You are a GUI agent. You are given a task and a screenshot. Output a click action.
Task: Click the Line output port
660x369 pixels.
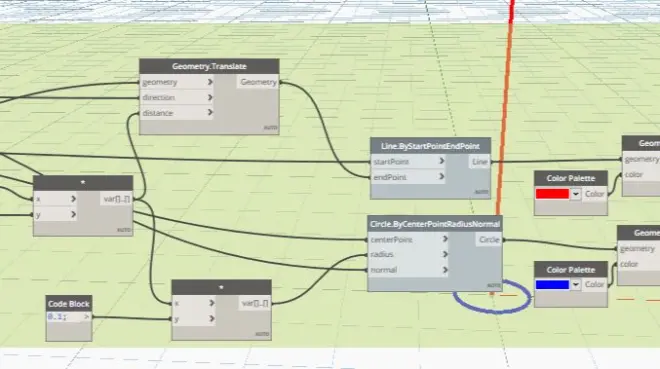click(479, 162)
